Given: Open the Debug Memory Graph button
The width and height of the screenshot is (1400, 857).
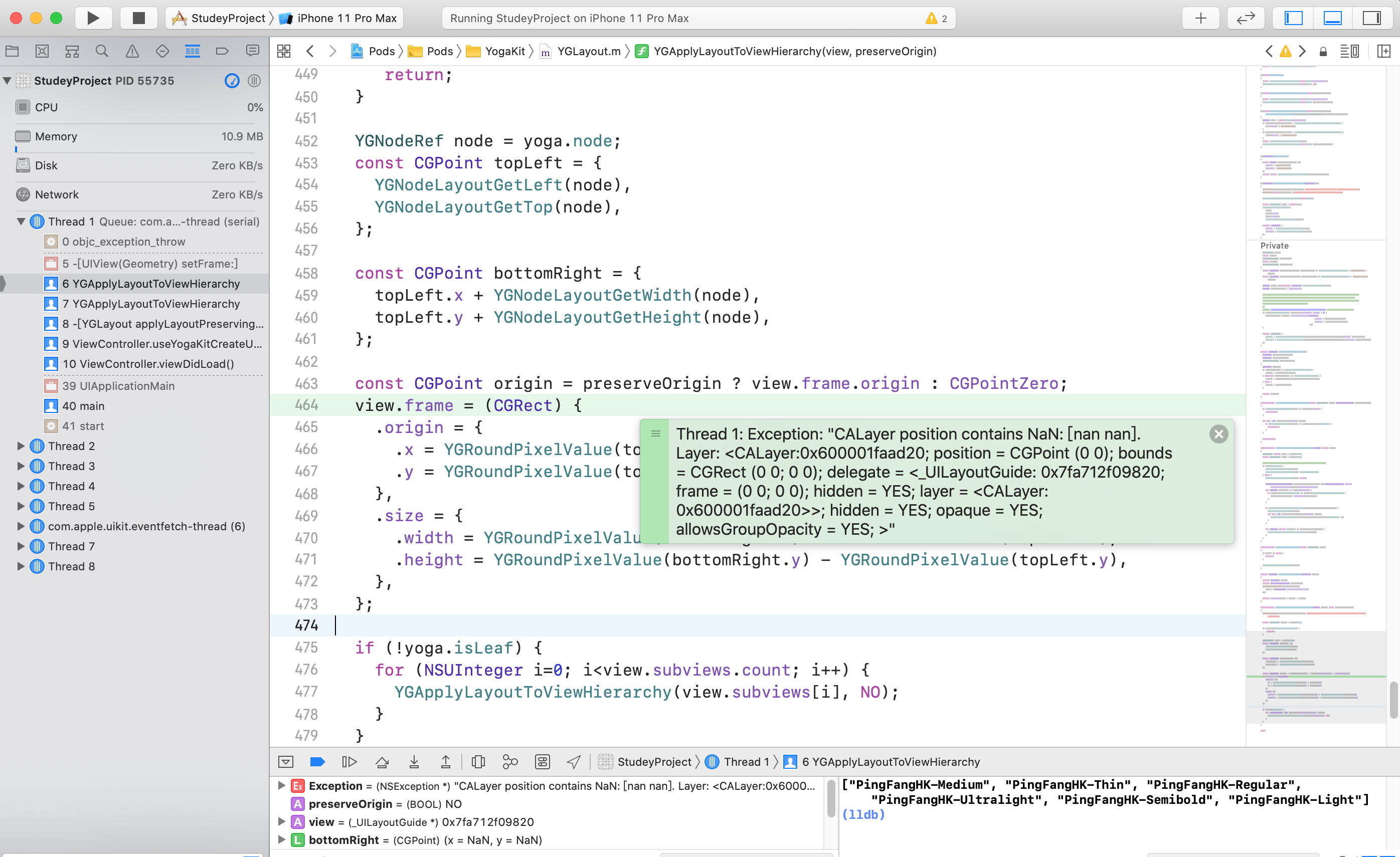Looking at the screenshot, I should tap(509, 762).
